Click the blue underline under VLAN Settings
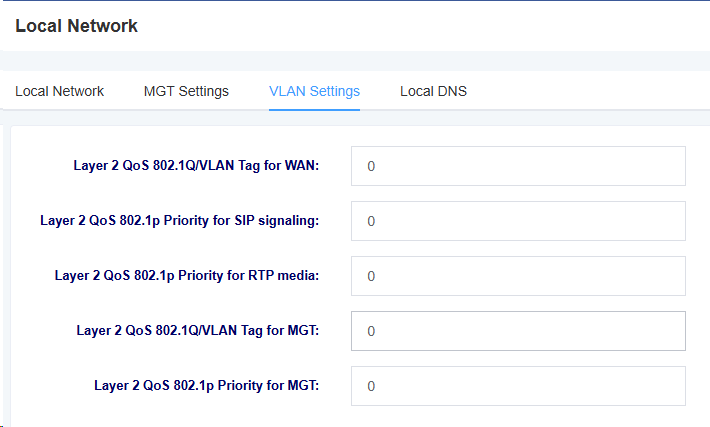Viewport: 710px width, 427px height. coord(314,109)
